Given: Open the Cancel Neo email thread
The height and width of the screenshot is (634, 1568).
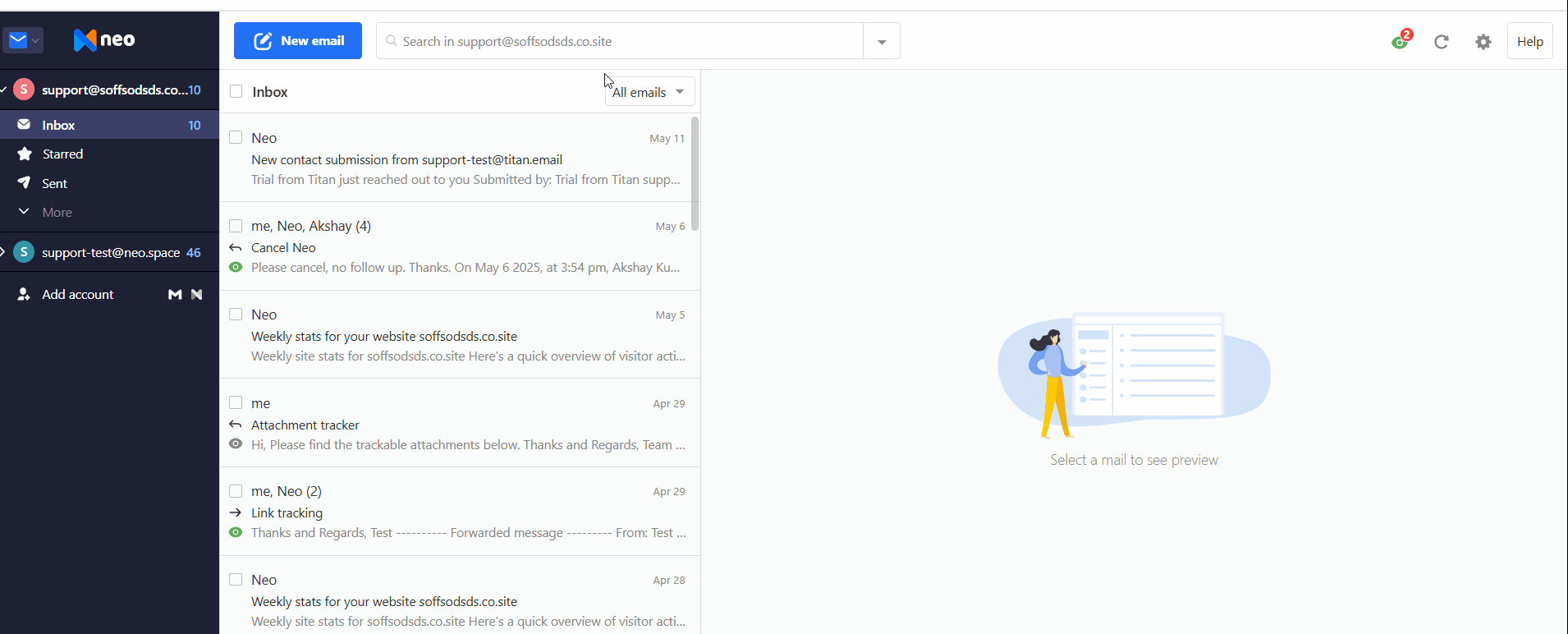Looking at the screenshot, I should point(460,246).
